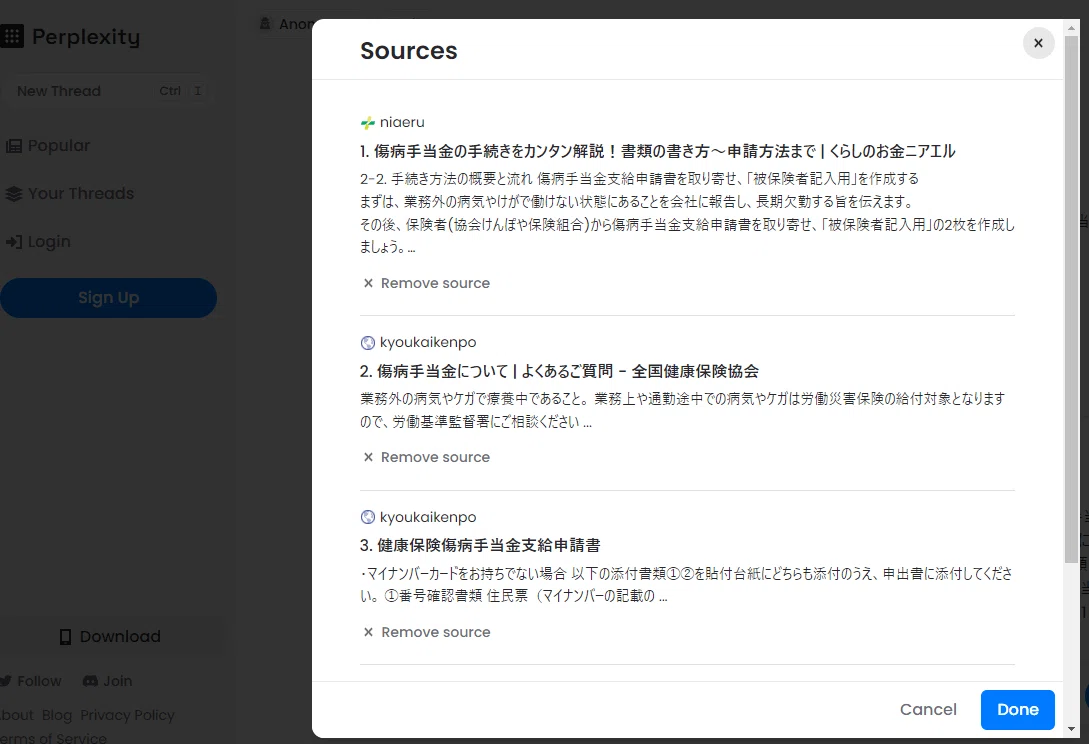Click the X icon beside source 2's Remove source

pos(368,457)
